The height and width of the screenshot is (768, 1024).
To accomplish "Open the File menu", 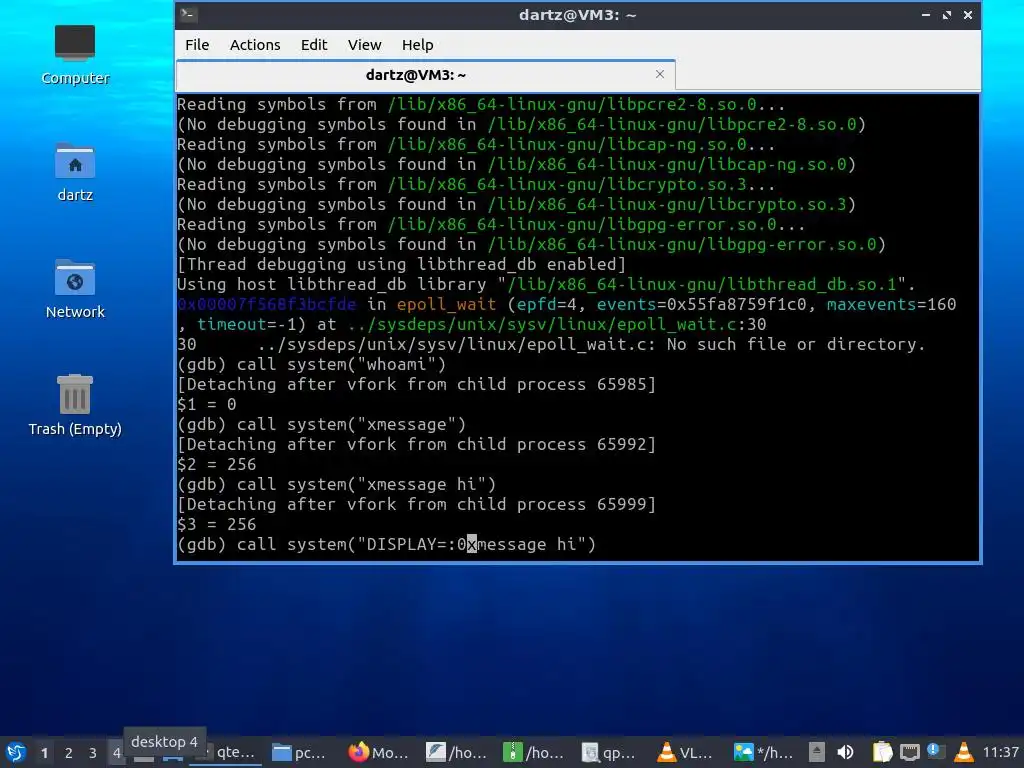I will [197, 45].
